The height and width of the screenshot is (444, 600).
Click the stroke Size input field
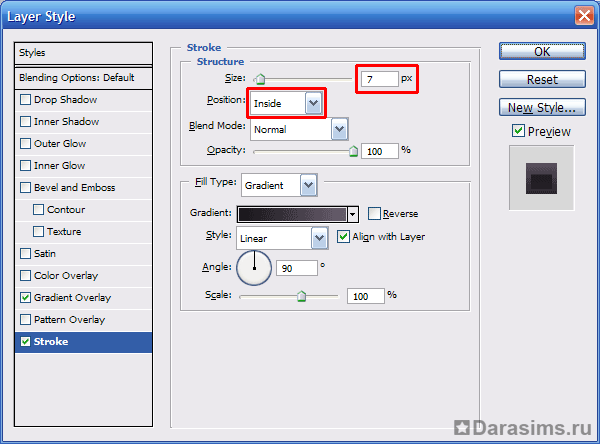378,78
